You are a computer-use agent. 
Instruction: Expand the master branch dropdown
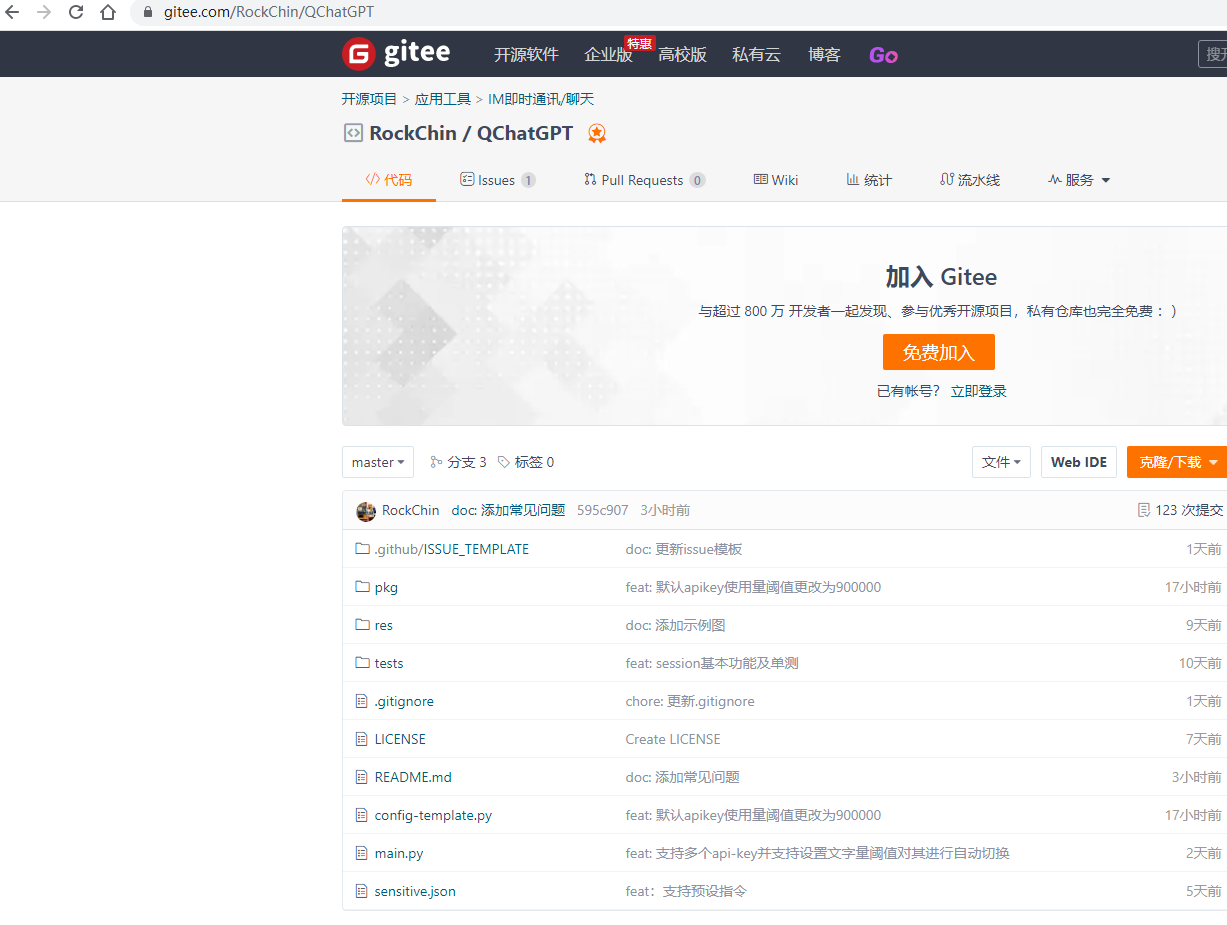click(378, 462)
